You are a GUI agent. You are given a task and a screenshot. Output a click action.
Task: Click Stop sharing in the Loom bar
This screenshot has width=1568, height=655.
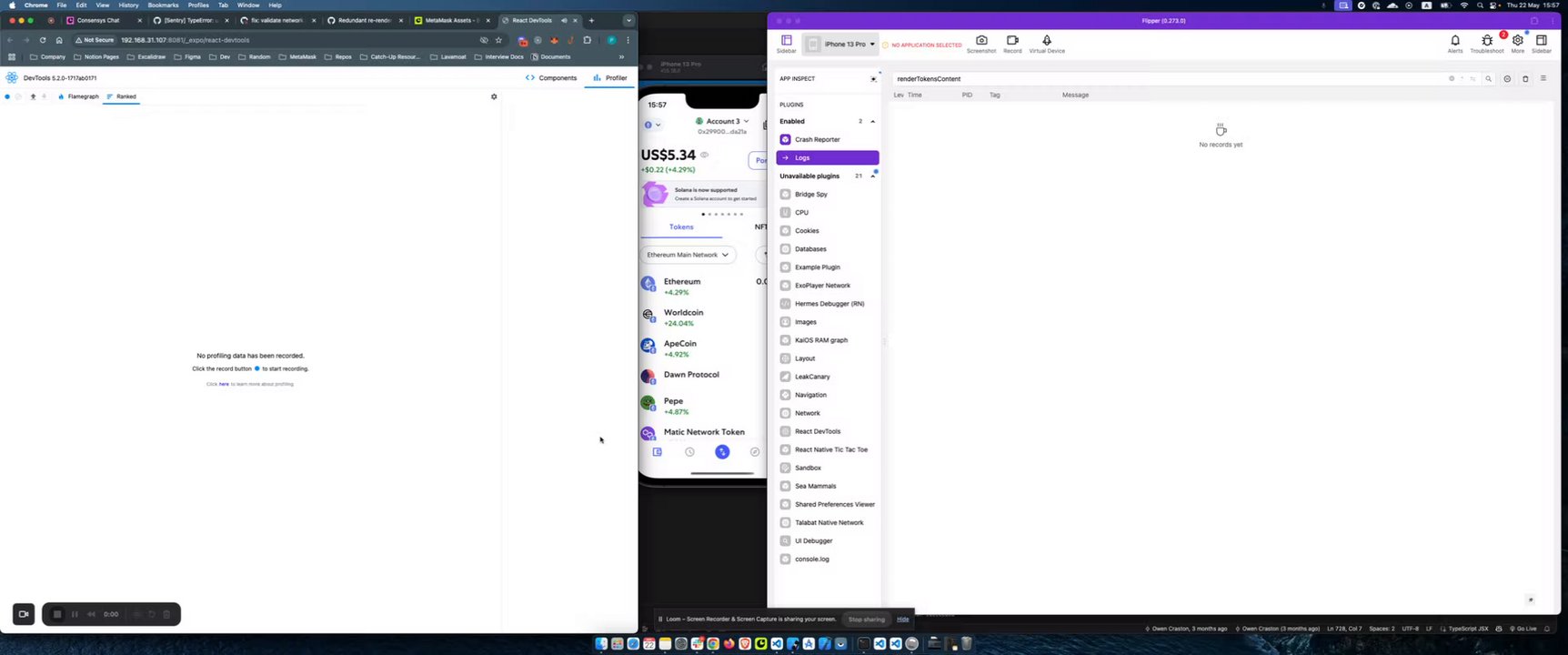click(x=866, y=620)
